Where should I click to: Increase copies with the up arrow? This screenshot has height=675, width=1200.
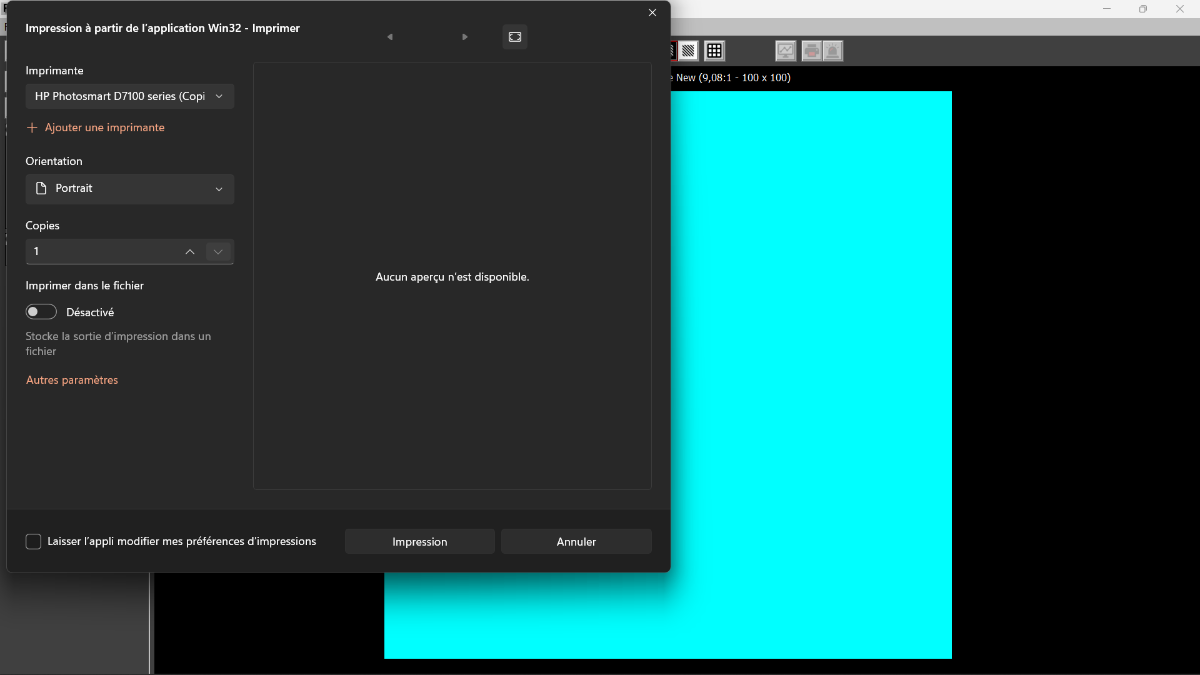pos(190,252)
